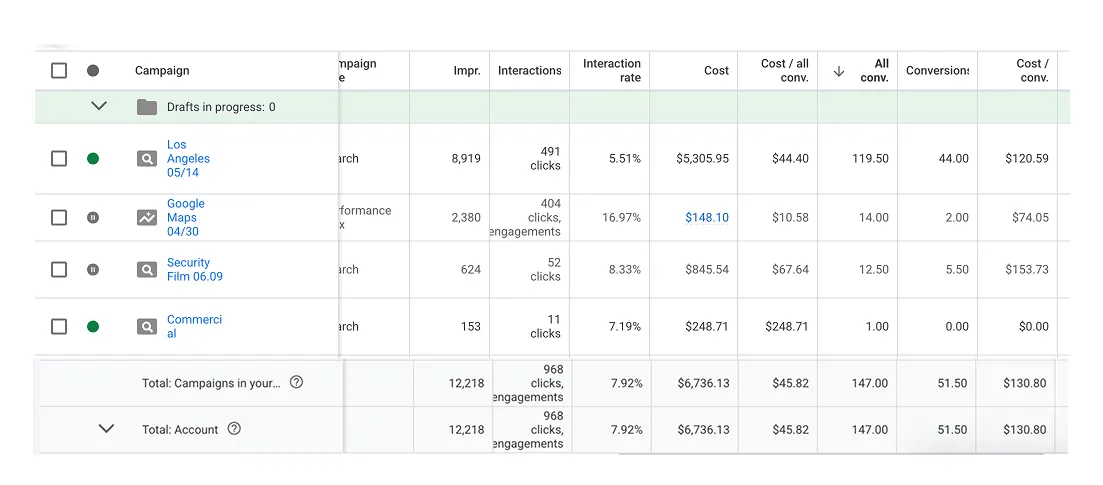Sort by Cost / conv. column header
Viewport: 1103px width, 485px height.
[1033, 70]
